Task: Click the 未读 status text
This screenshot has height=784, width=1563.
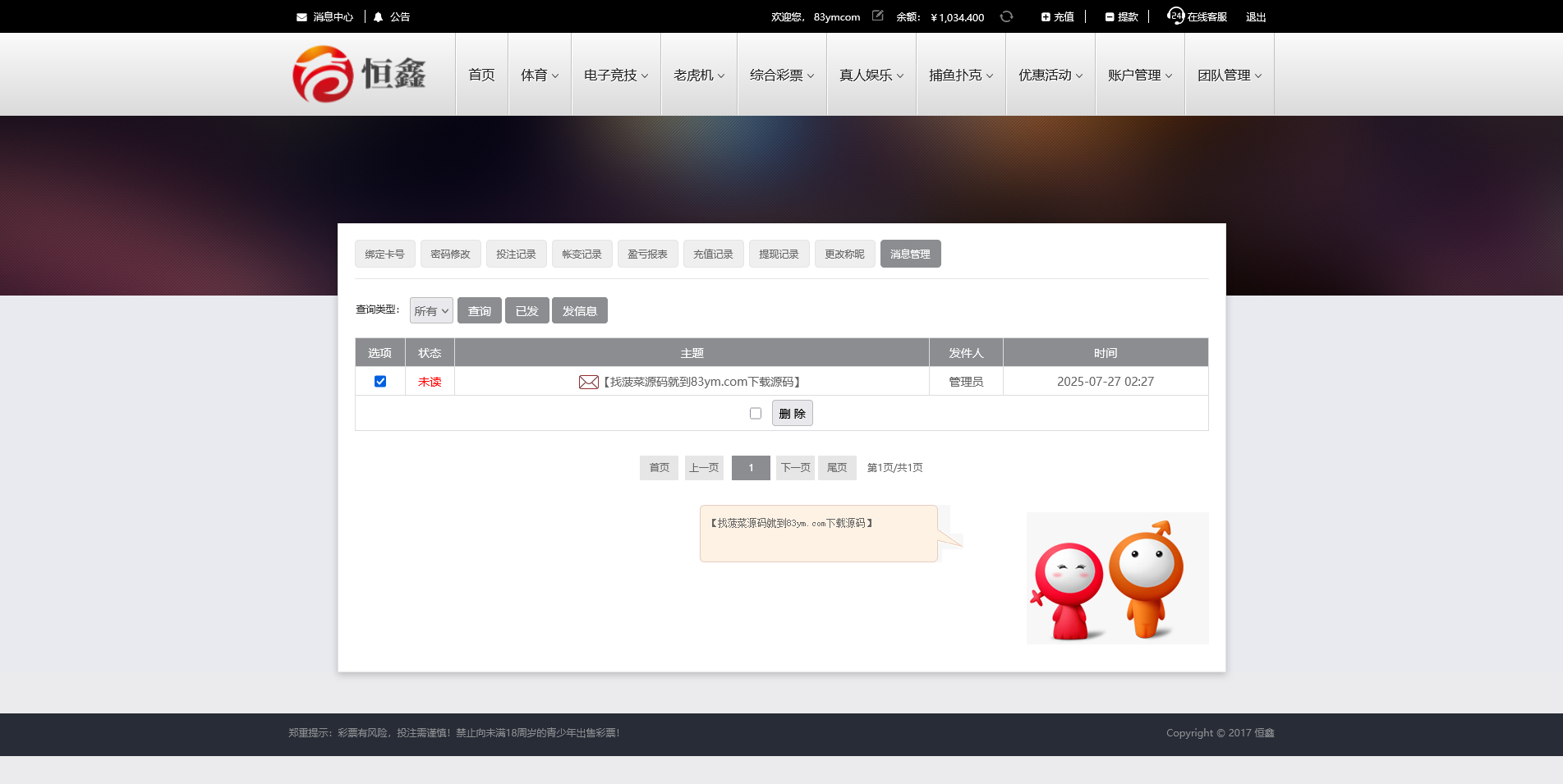Action: 430,382
